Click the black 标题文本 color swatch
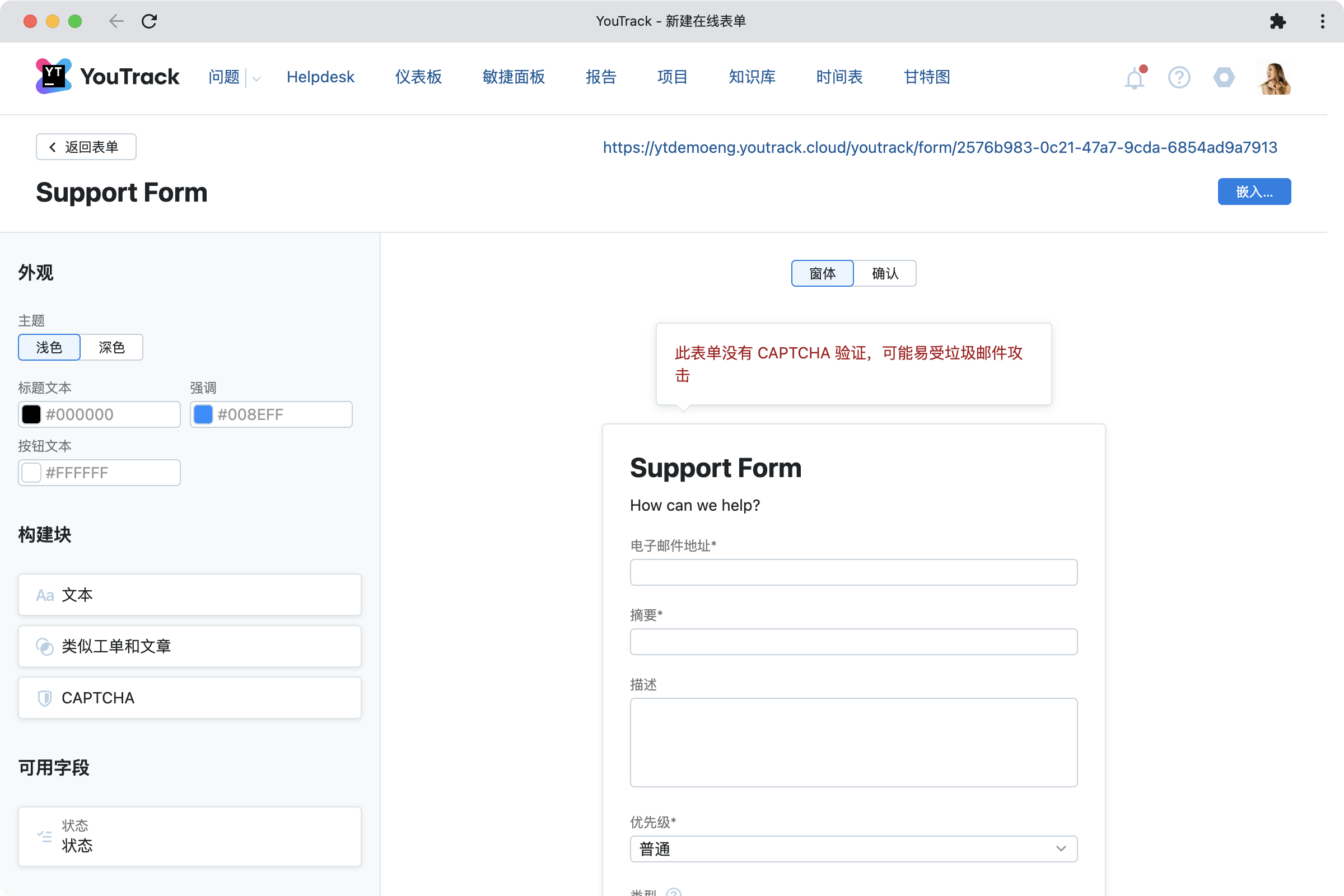This screenshot has width=1344, height=896. [31, 414]
